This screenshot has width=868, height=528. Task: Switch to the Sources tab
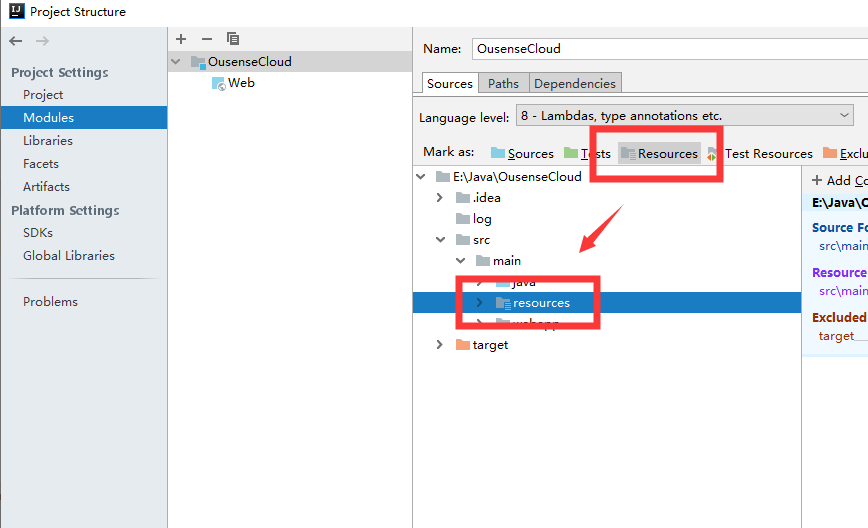[x=450, y=83]
